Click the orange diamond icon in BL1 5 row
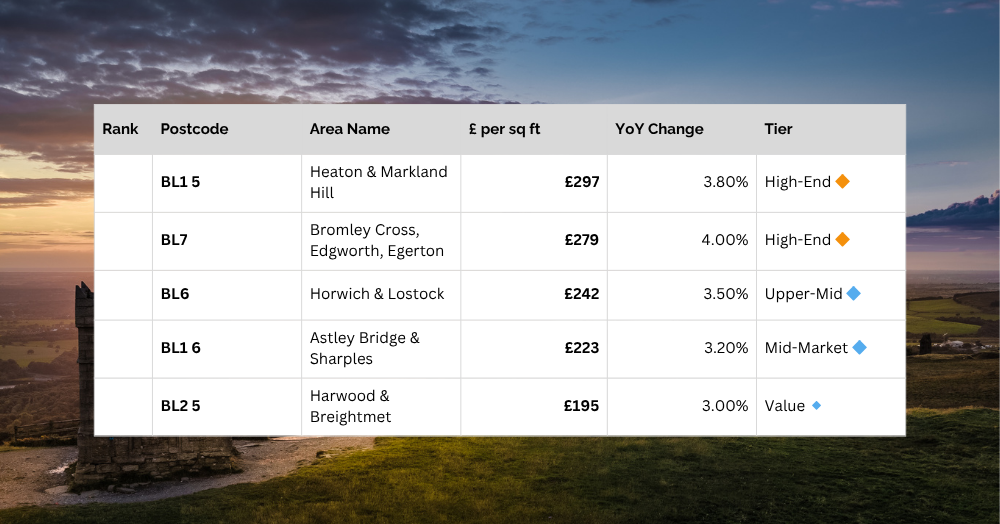Viewport: 1000px width, 524px height. tap(842, 182)
